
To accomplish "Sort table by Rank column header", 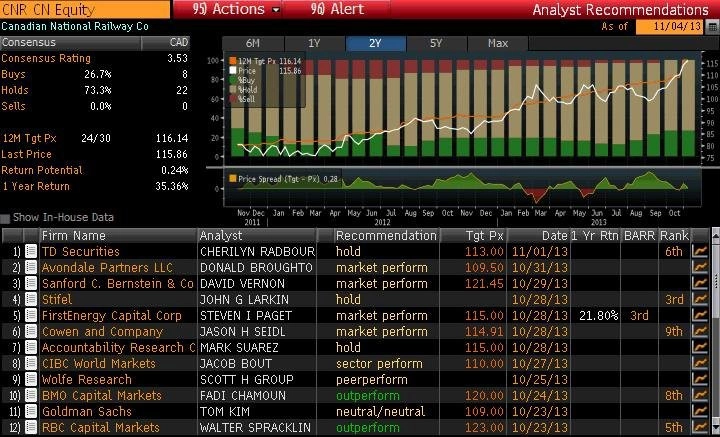I will pyautogui.click(x=675, y=235).
